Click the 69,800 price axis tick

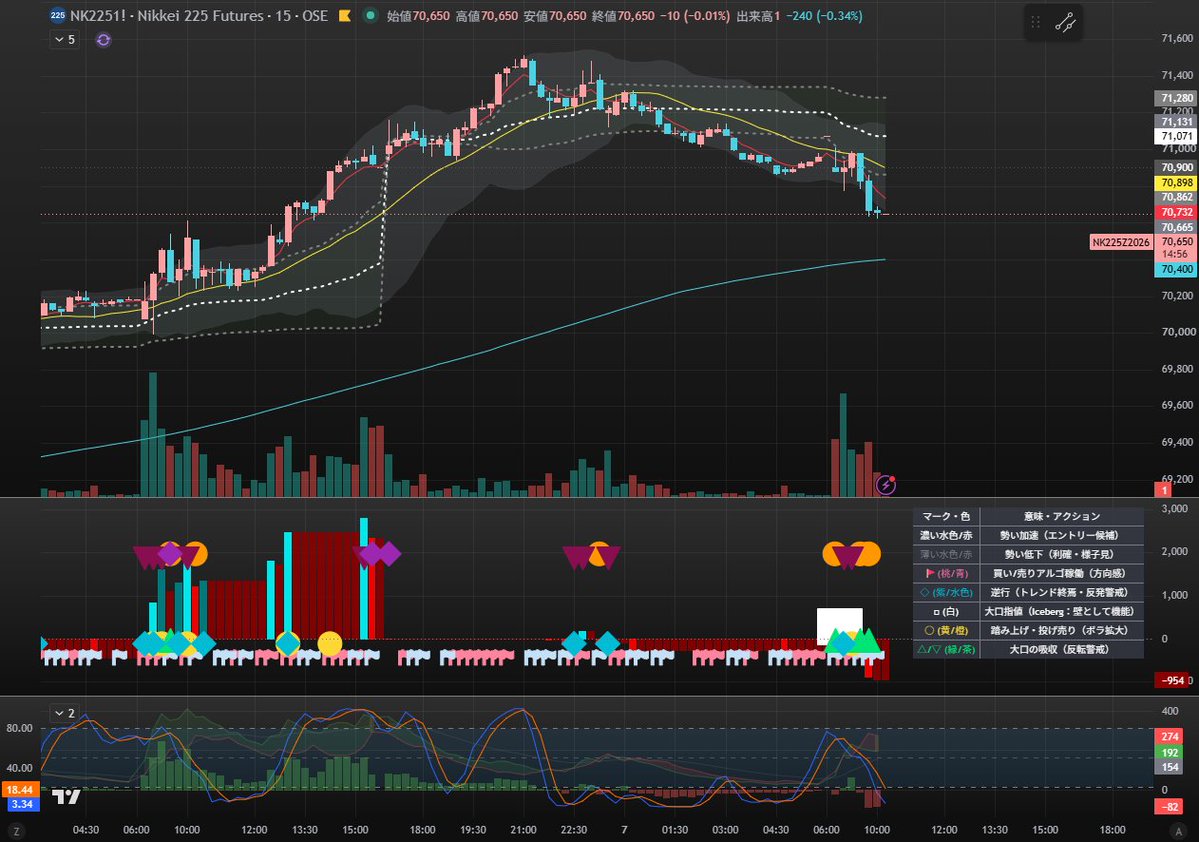[x=1177, y=369]
